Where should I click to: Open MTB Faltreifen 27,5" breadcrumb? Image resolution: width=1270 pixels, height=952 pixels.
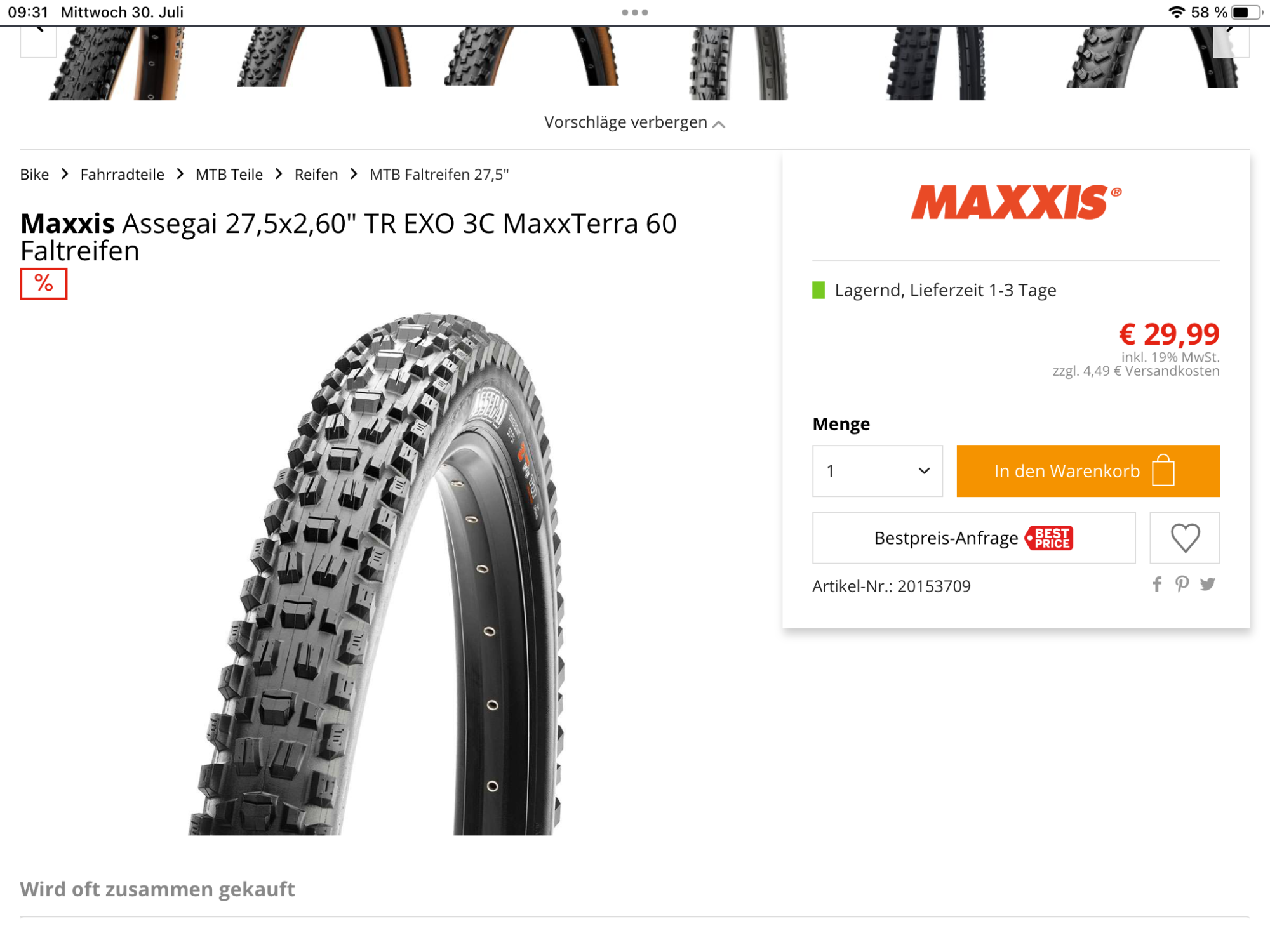439,175
